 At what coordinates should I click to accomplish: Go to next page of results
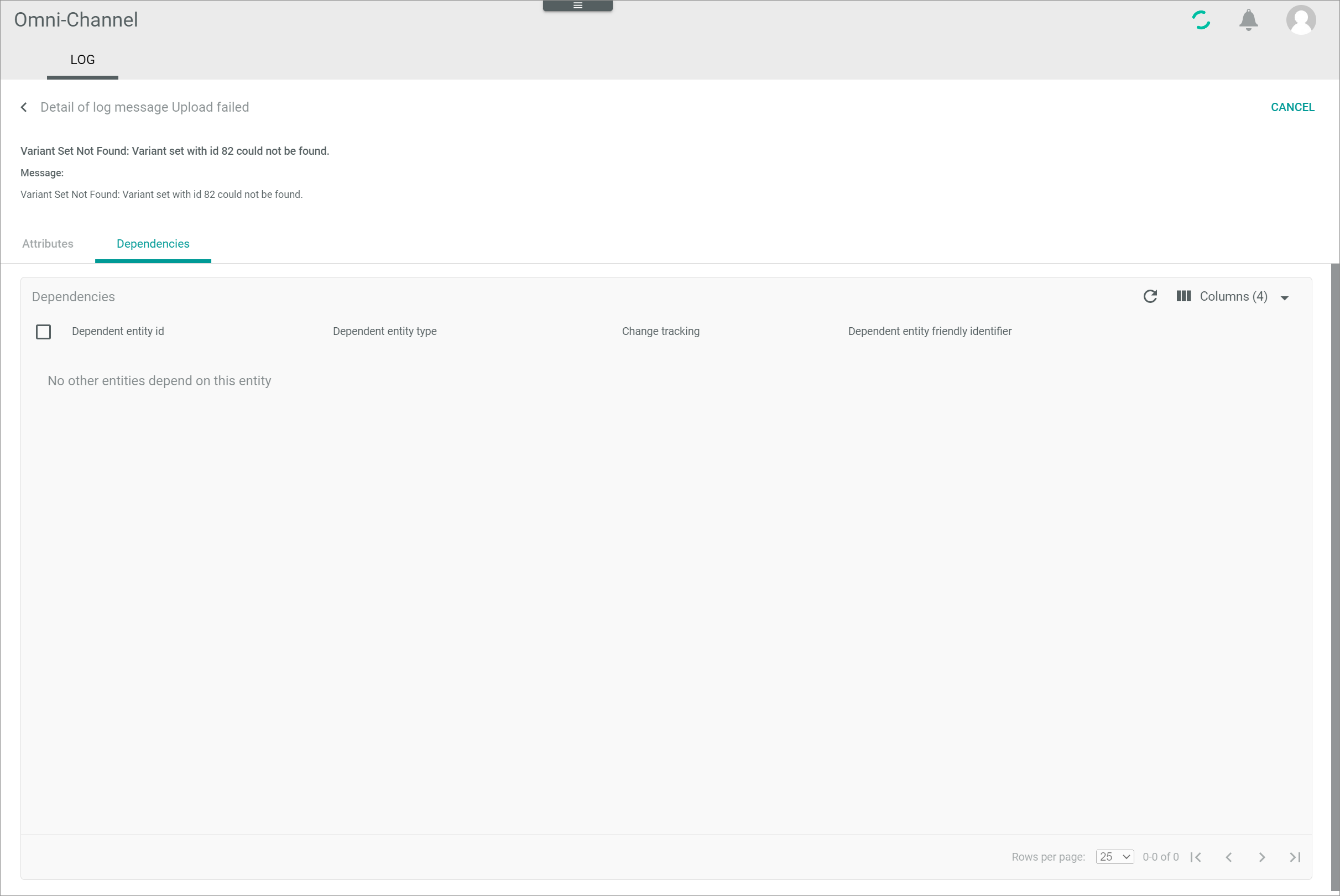click(x=1262, y=857)
